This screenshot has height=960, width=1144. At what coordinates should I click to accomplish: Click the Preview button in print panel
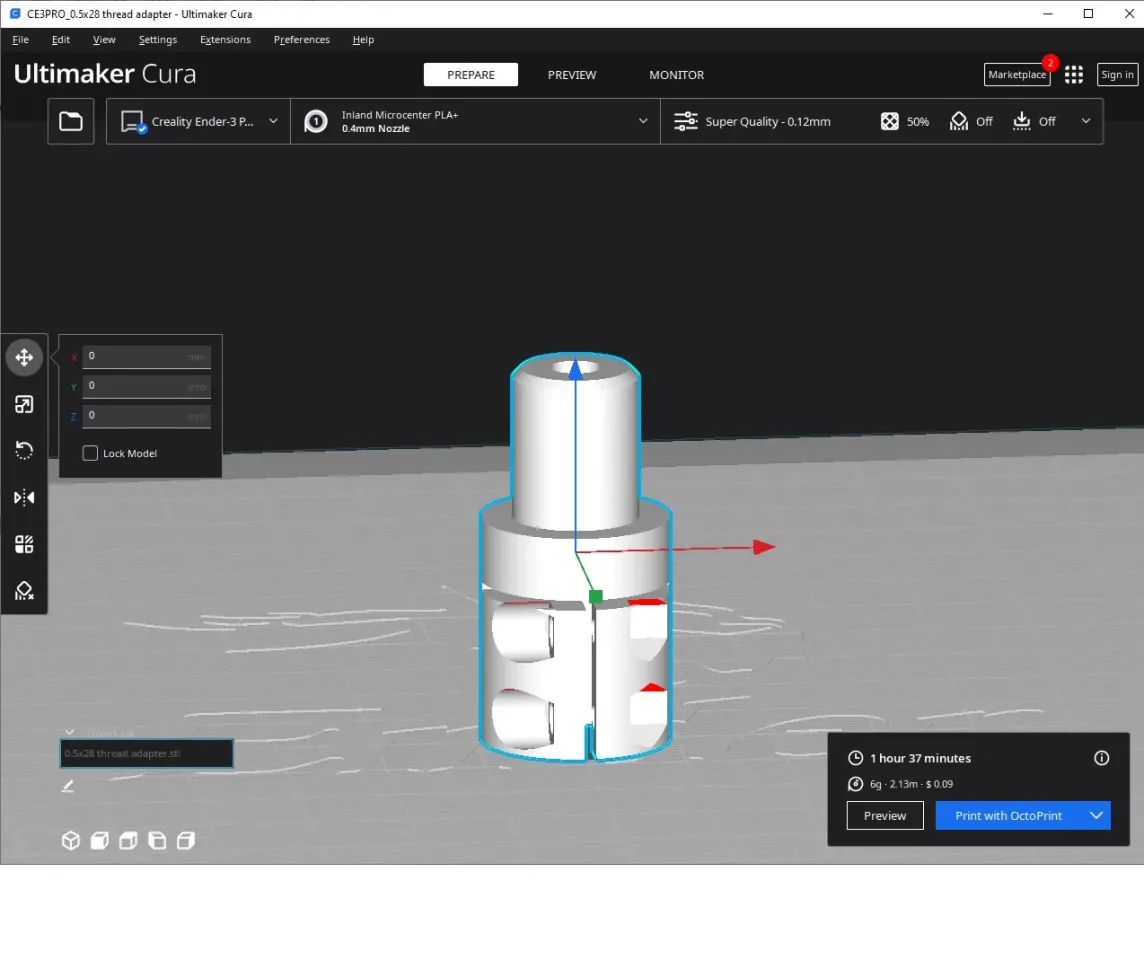click(885, 816)
